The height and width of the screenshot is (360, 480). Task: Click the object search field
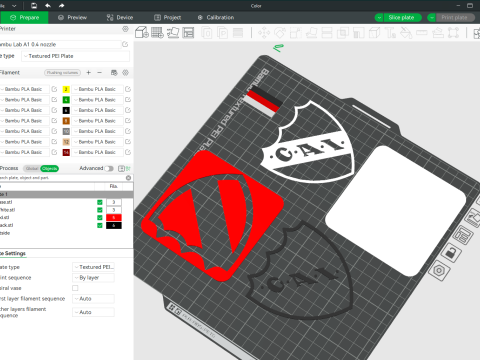[63, 178]
